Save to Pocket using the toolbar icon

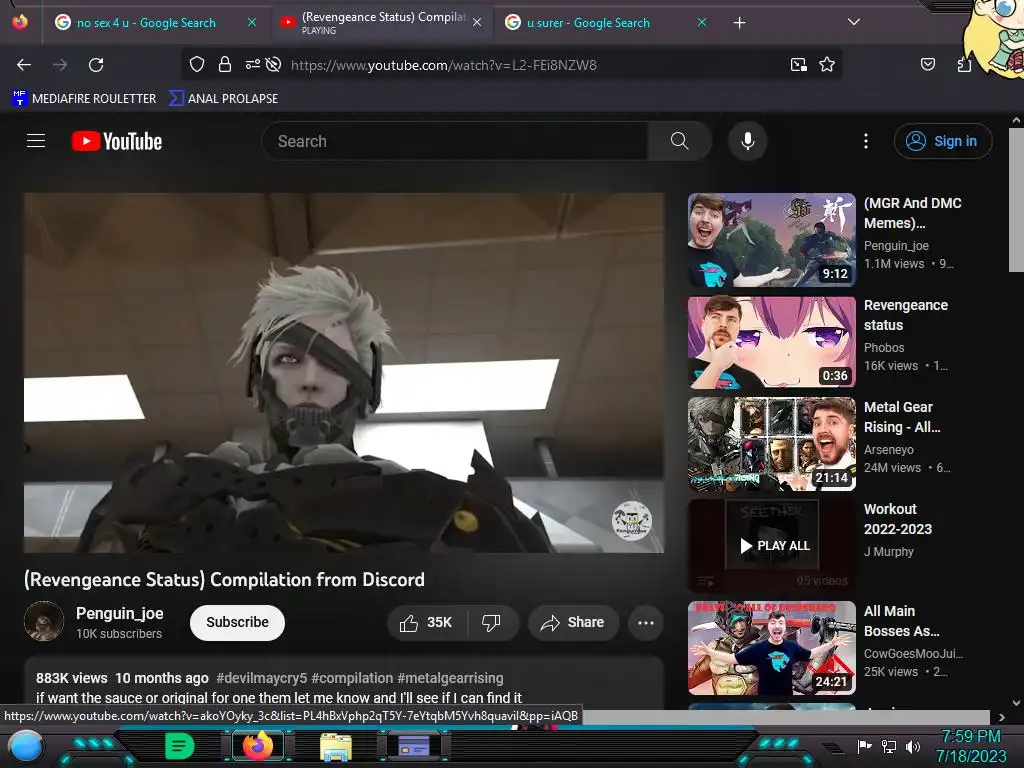pos(927,64)
